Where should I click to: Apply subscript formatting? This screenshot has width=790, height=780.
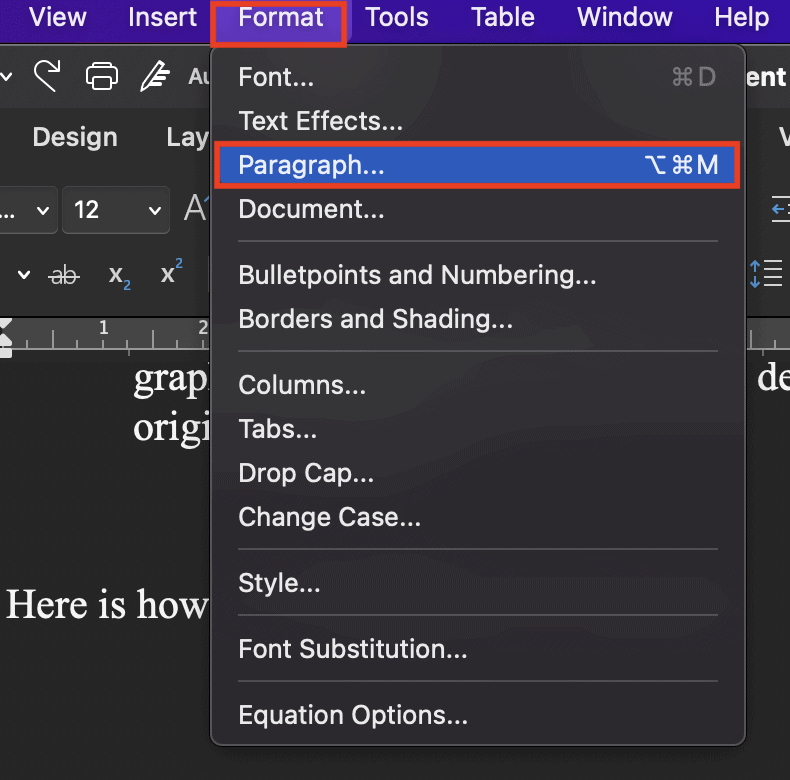pos(119,277)
